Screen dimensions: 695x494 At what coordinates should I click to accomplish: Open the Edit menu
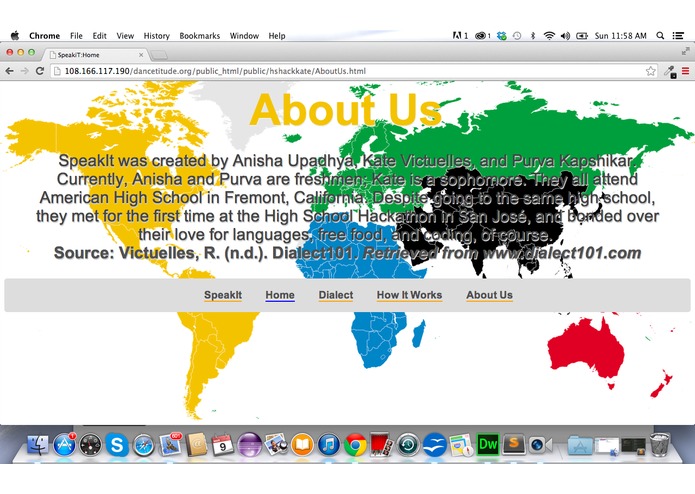coord(99,36)
